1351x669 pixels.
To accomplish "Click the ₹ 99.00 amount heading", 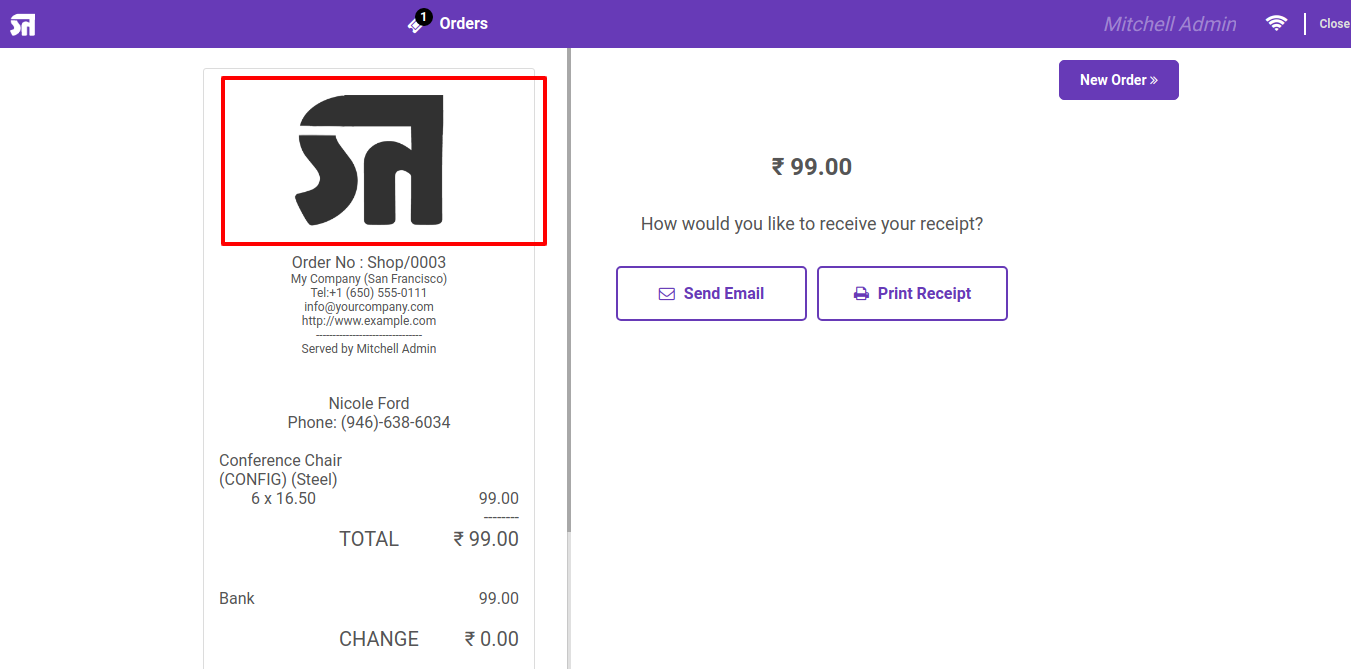I will [812, 167].
